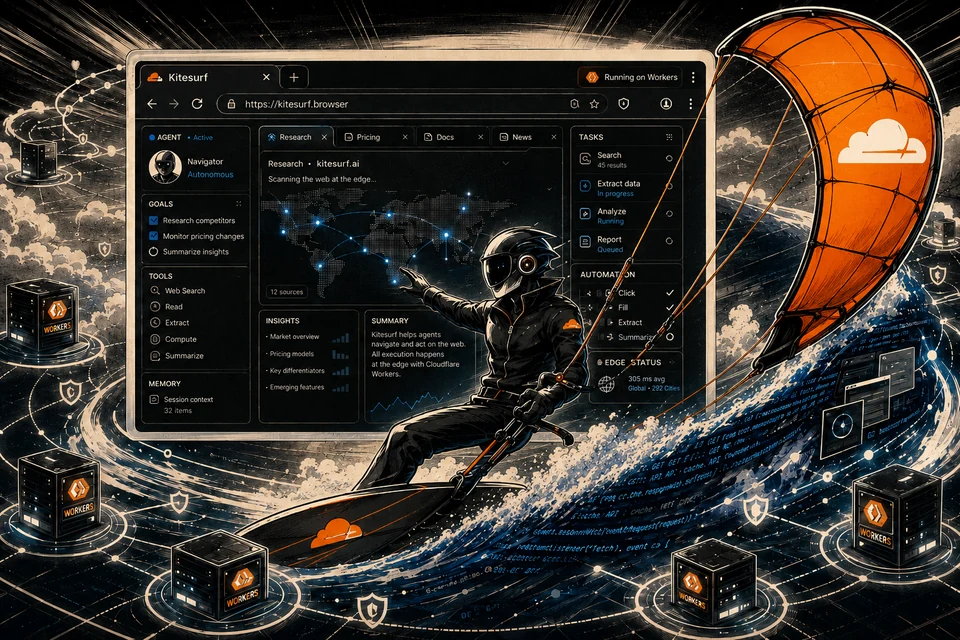Close the Pricing tab

405,137
